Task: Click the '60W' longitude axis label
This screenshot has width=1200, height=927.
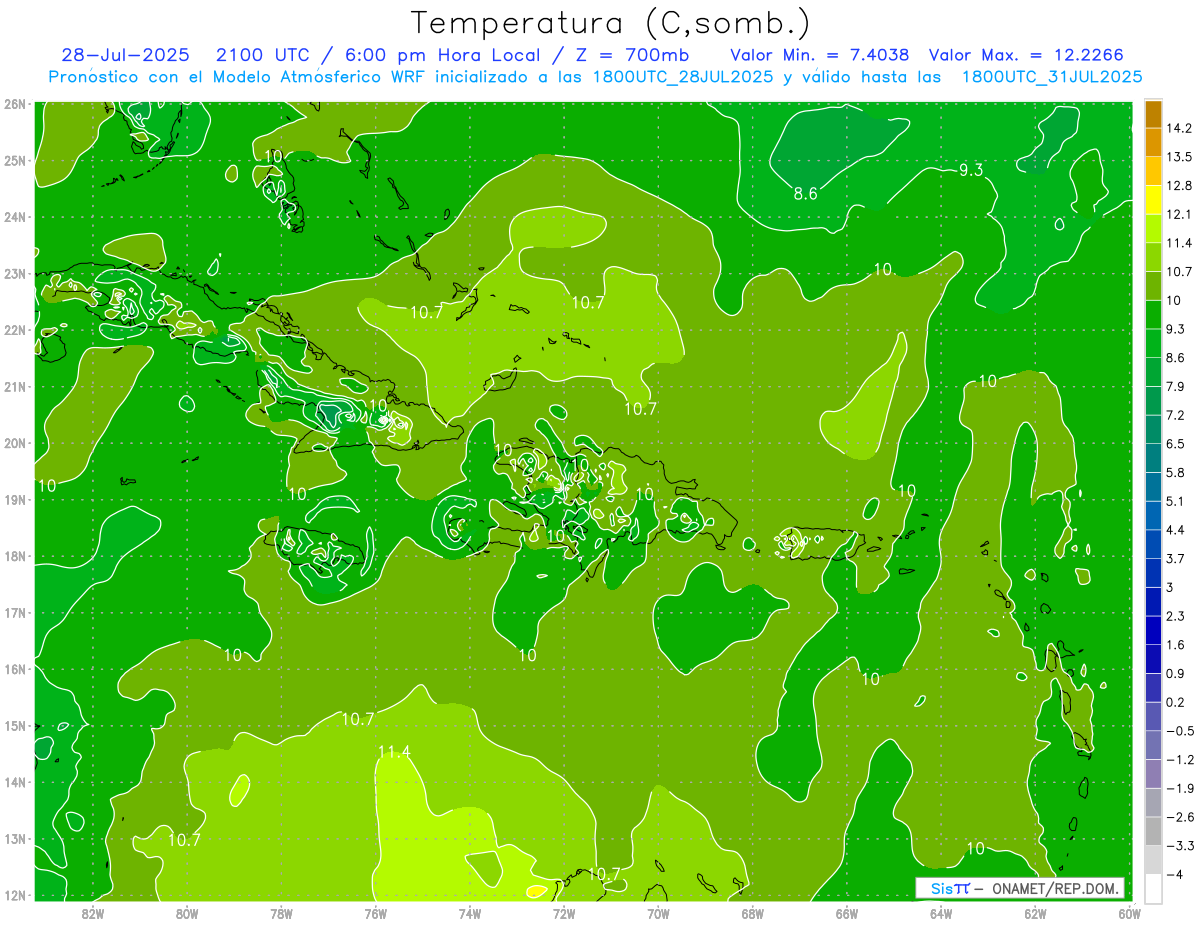Action: point(1130,914)
